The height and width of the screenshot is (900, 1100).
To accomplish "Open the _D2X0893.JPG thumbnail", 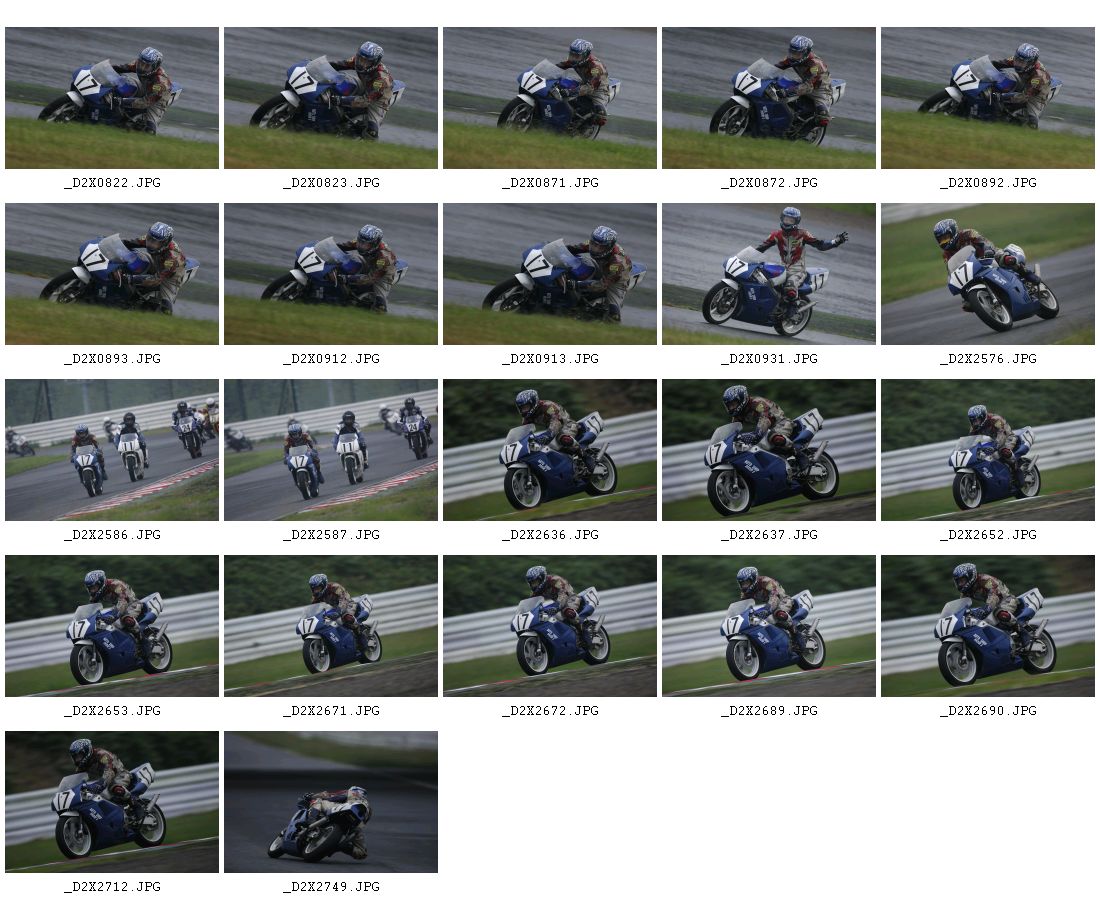I will 112,274.
